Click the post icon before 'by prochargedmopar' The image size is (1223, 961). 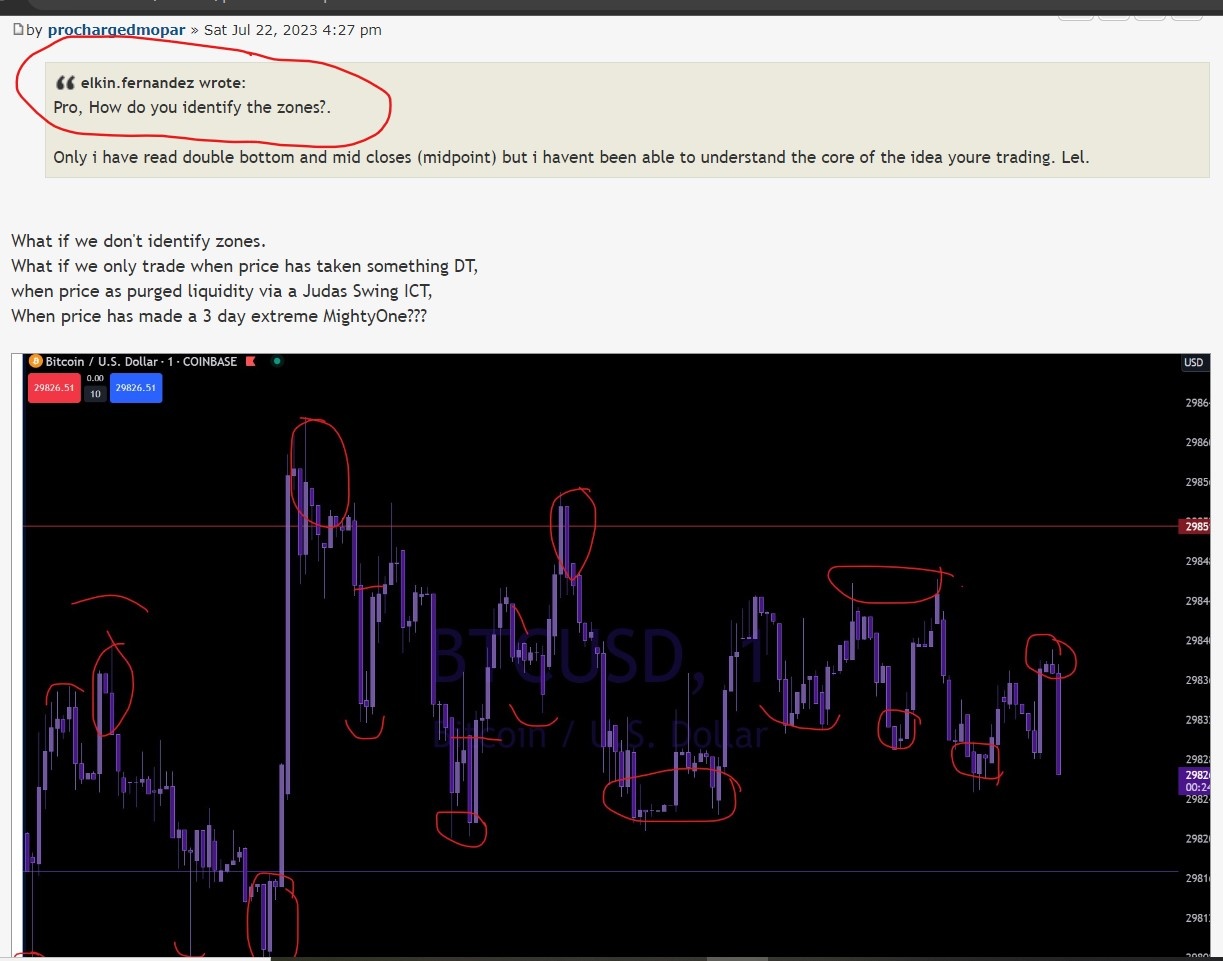point(18,30)
